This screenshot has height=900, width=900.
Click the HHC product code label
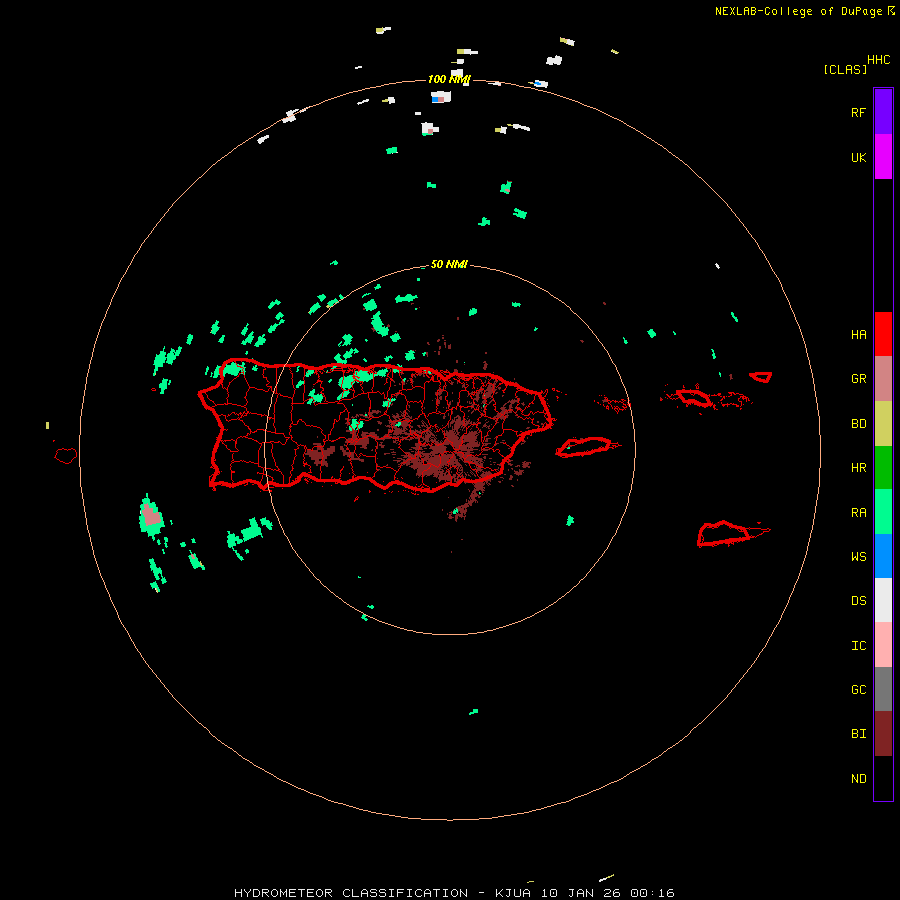coord(878,59)
